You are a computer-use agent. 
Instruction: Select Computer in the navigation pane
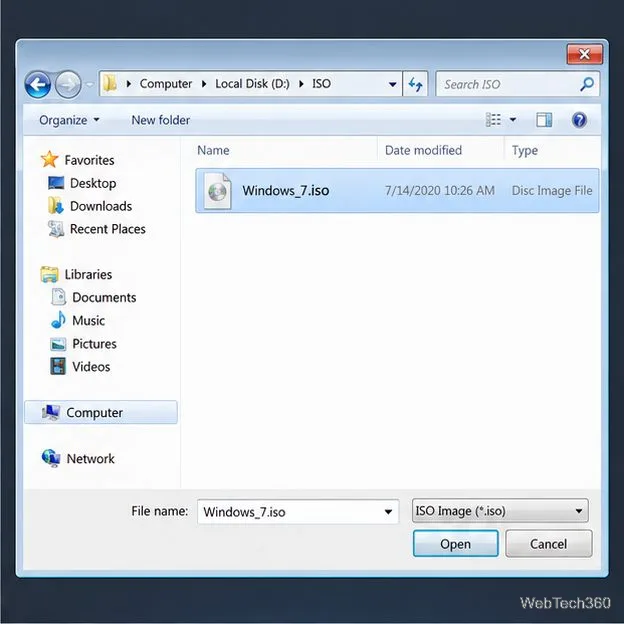[101, 412]
